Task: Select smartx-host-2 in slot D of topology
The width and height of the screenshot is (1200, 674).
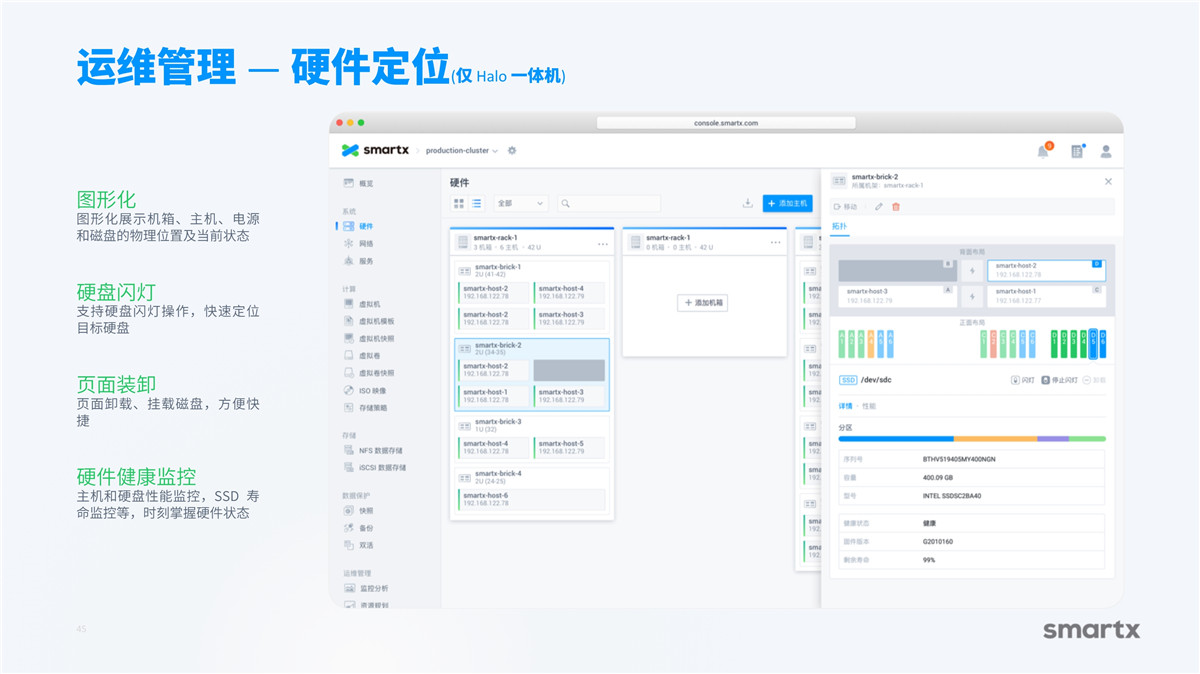Action: click(x=1046, y=270)
